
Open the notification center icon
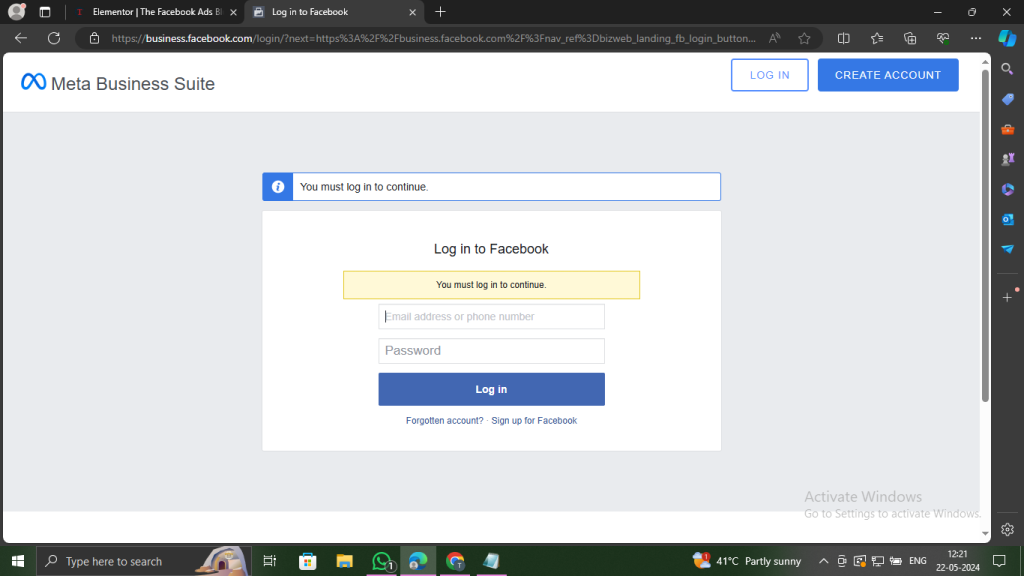click(999, 561)
